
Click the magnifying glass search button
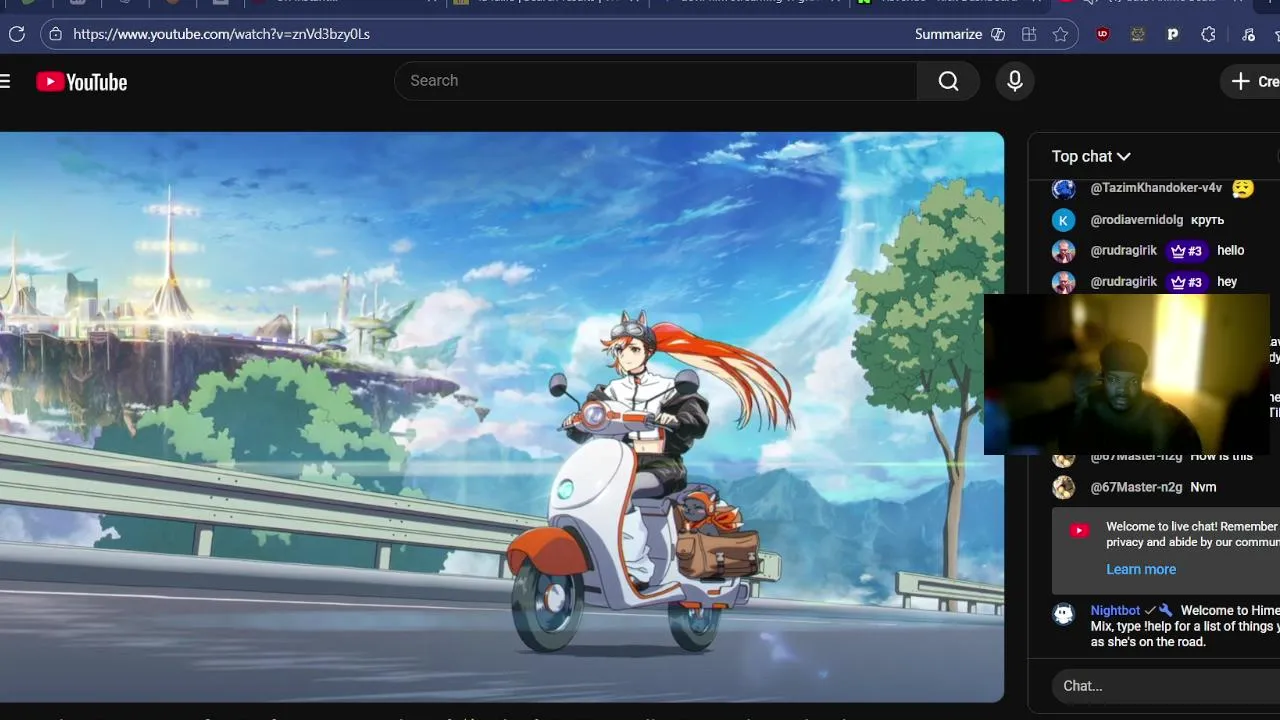[948, 81]
